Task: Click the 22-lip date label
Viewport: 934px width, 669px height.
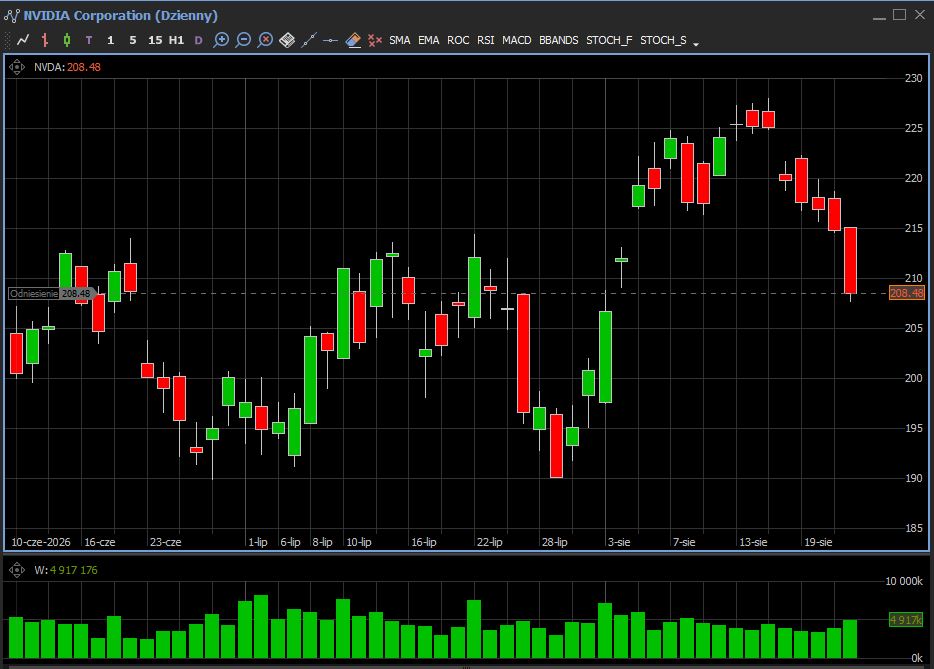Action: [490, 542]
